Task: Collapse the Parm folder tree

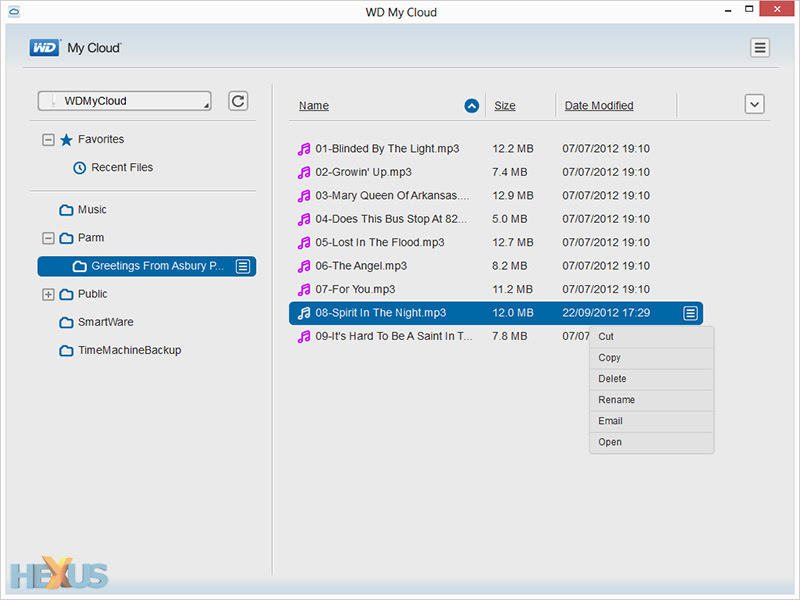Action: [48, 238]
